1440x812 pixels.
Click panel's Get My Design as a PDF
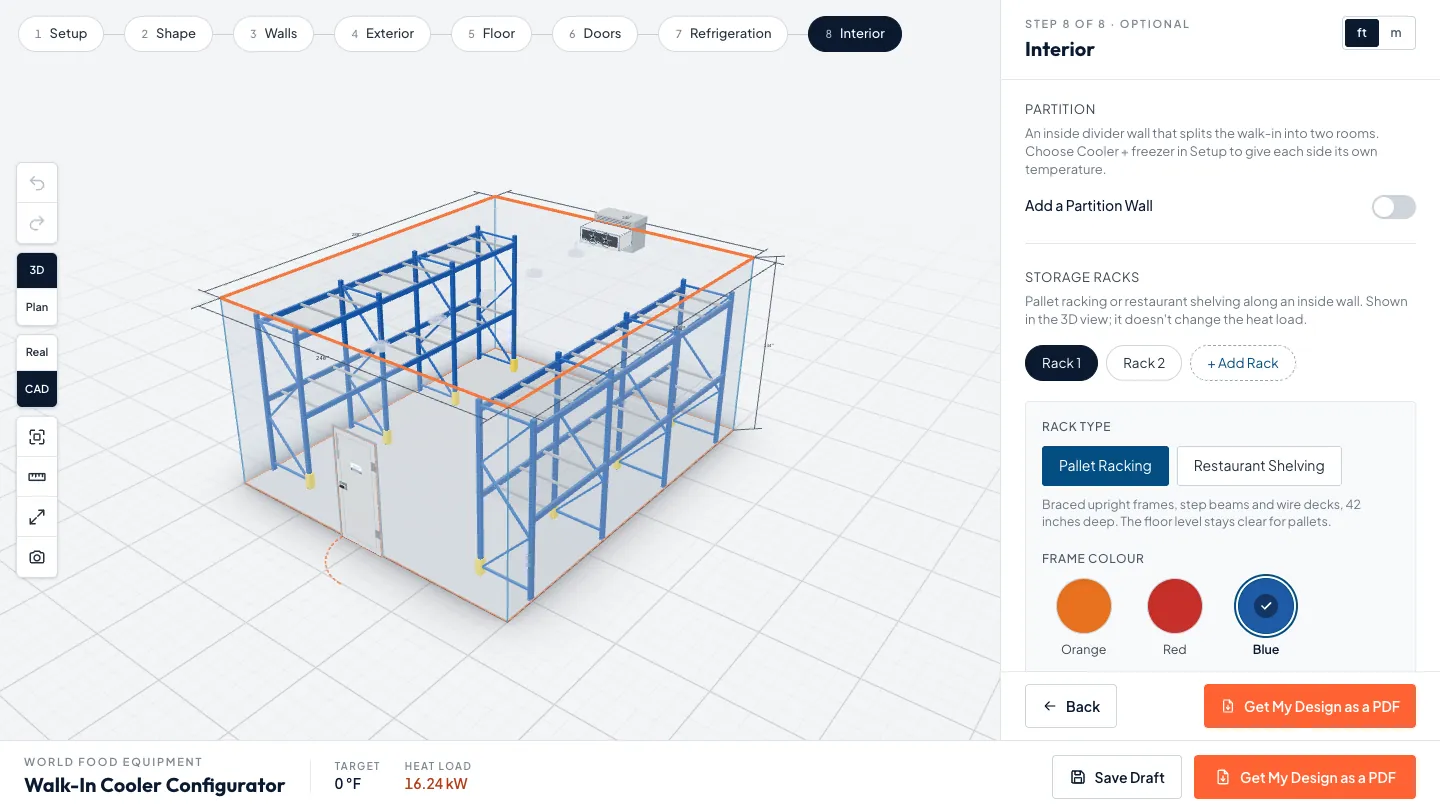point(1310,706)
